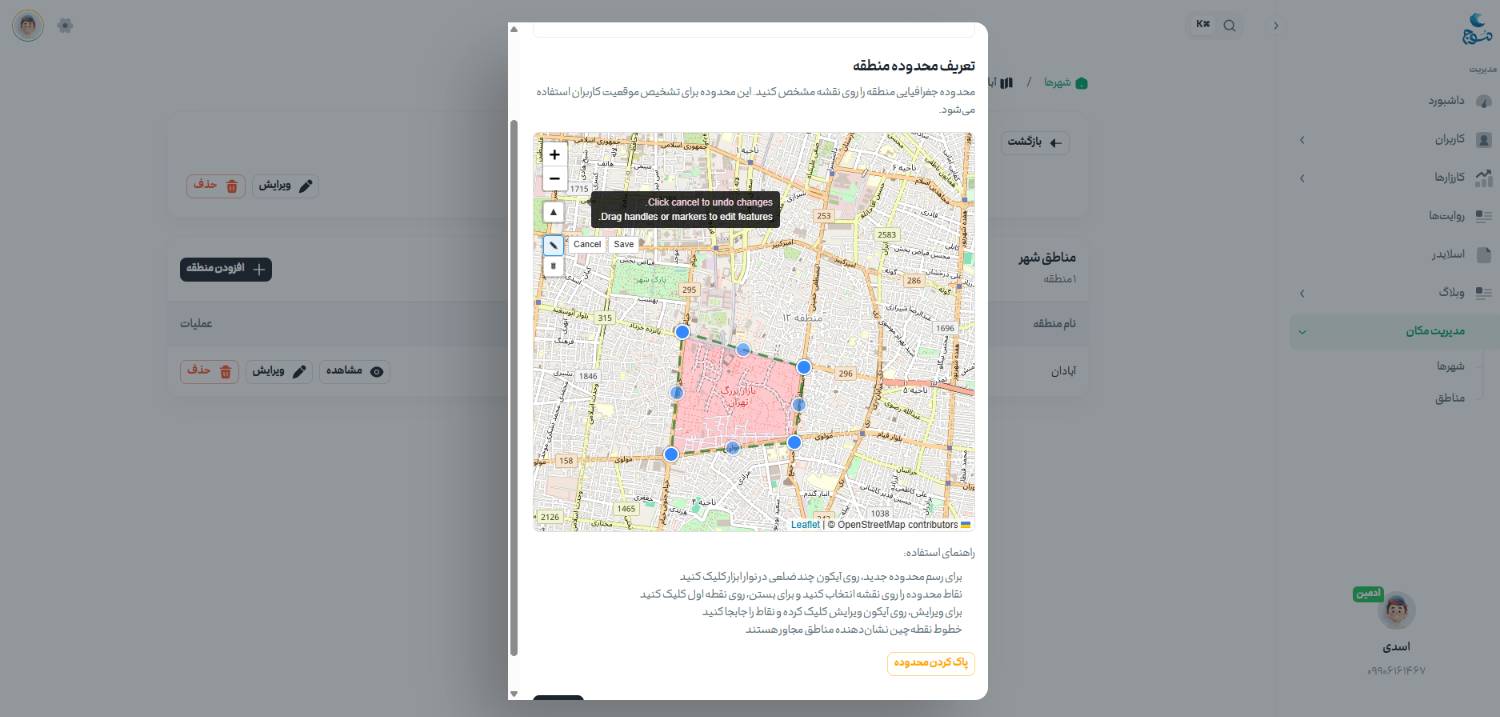The height and width of the screenshot is (717, 1500).
Task: Save the map edit changes
Action: pyautogui.click(x=623, y=244)
